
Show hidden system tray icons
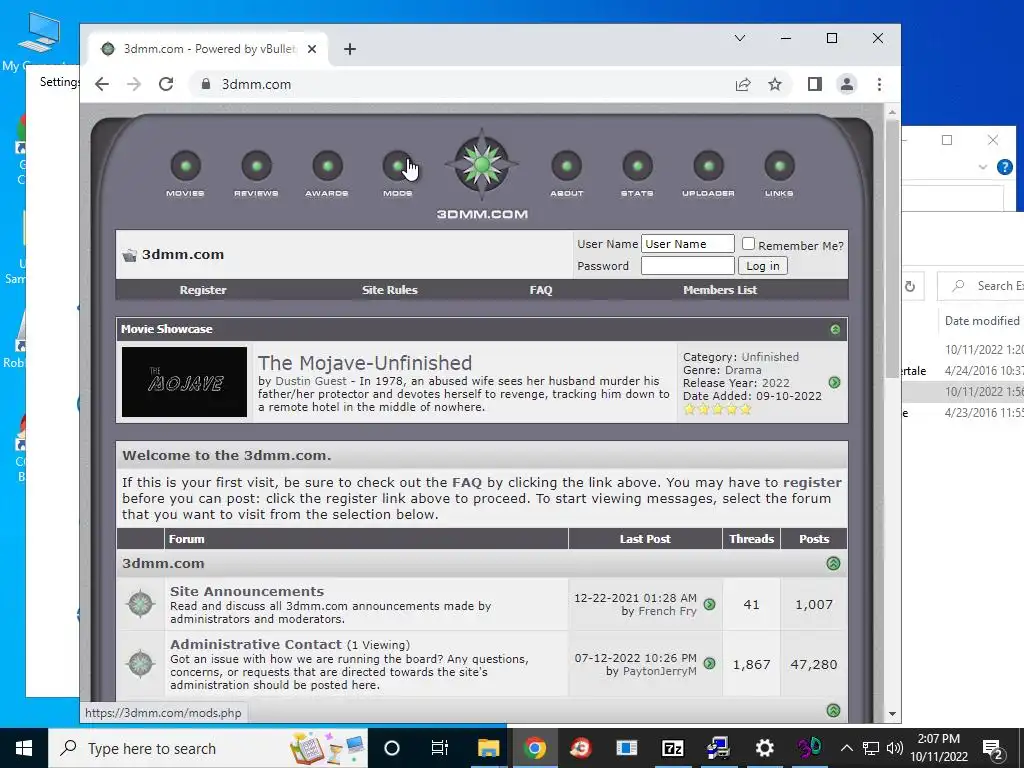pyautogui.click(x=846, y=748)
